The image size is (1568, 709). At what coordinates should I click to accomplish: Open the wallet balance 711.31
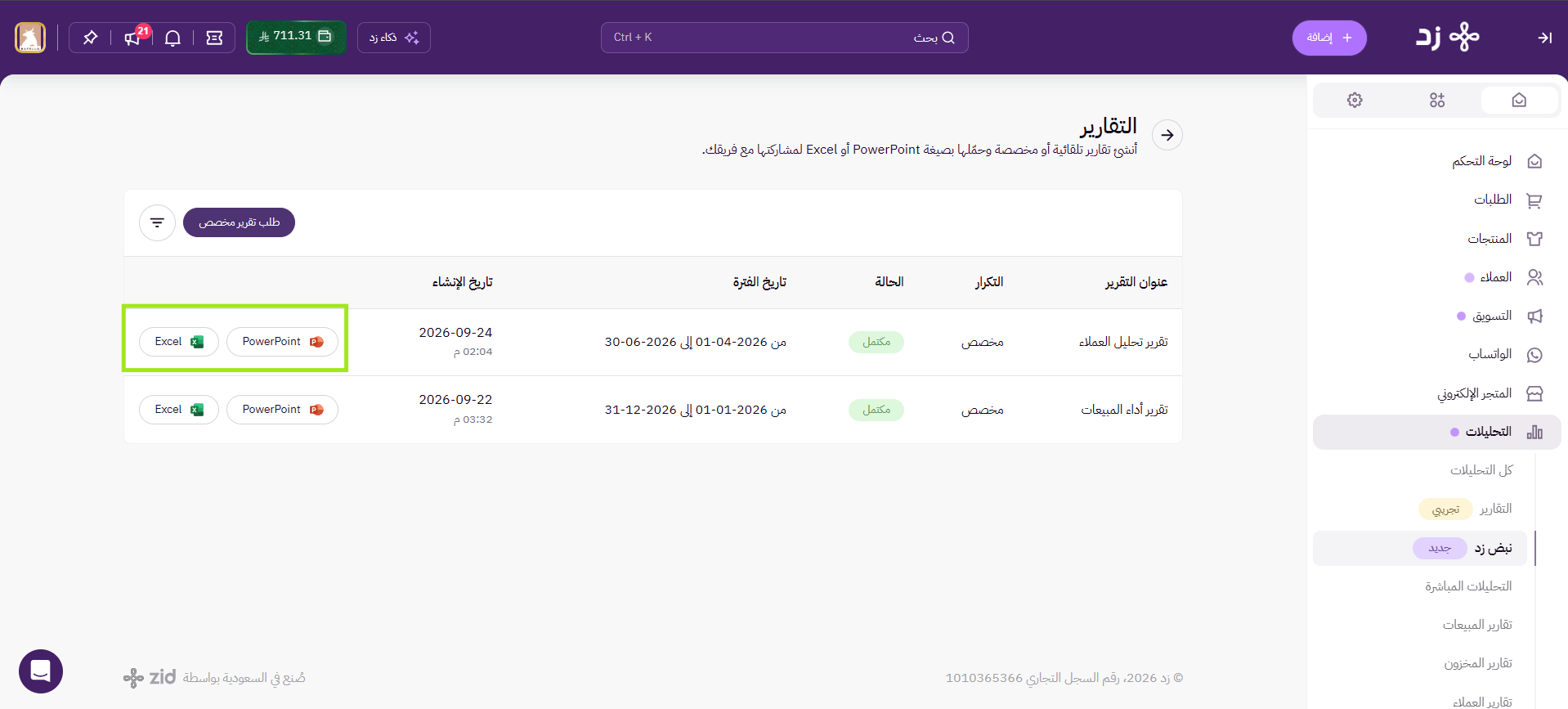click(296, 37)
